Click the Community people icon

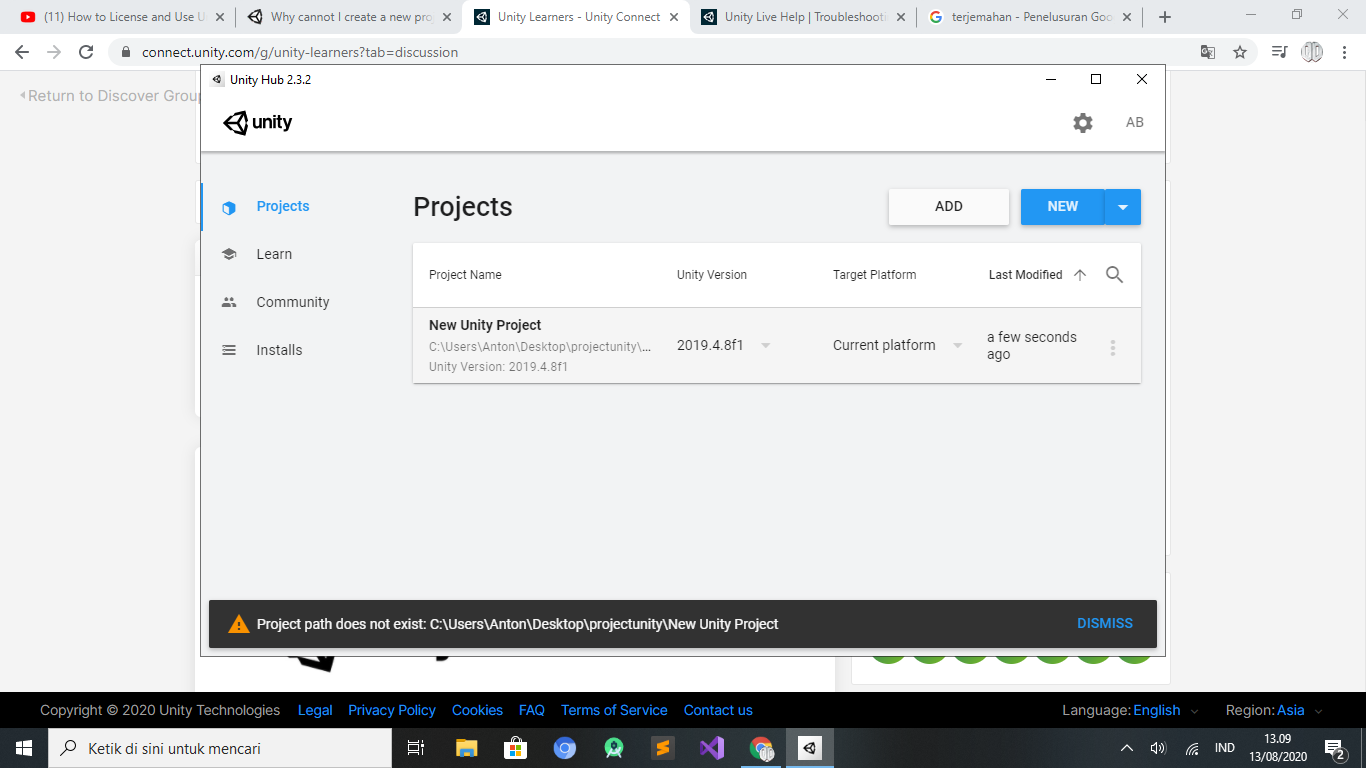(229, 302)
